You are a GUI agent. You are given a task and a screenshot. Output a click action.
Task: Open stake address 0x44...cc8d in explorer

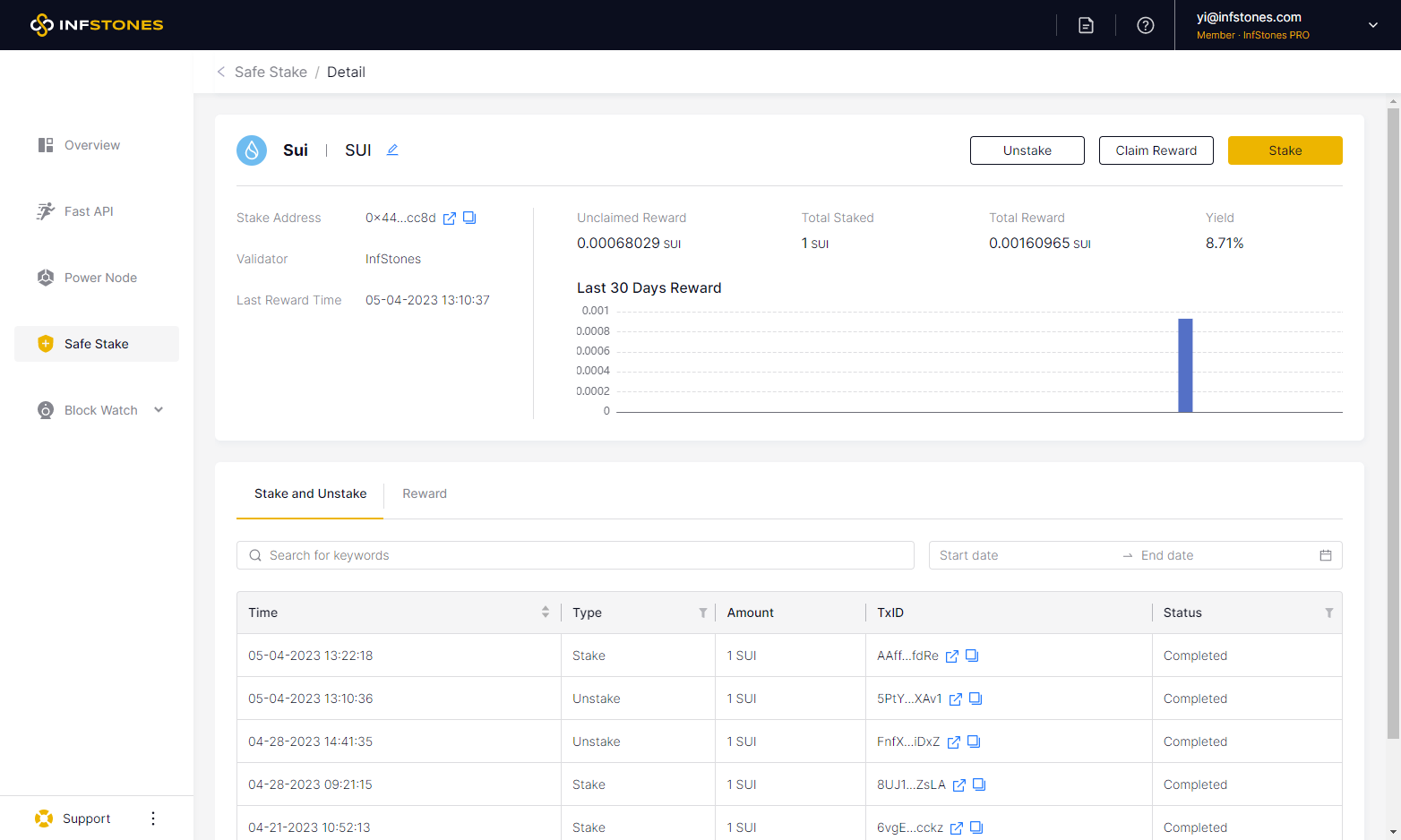450,219
